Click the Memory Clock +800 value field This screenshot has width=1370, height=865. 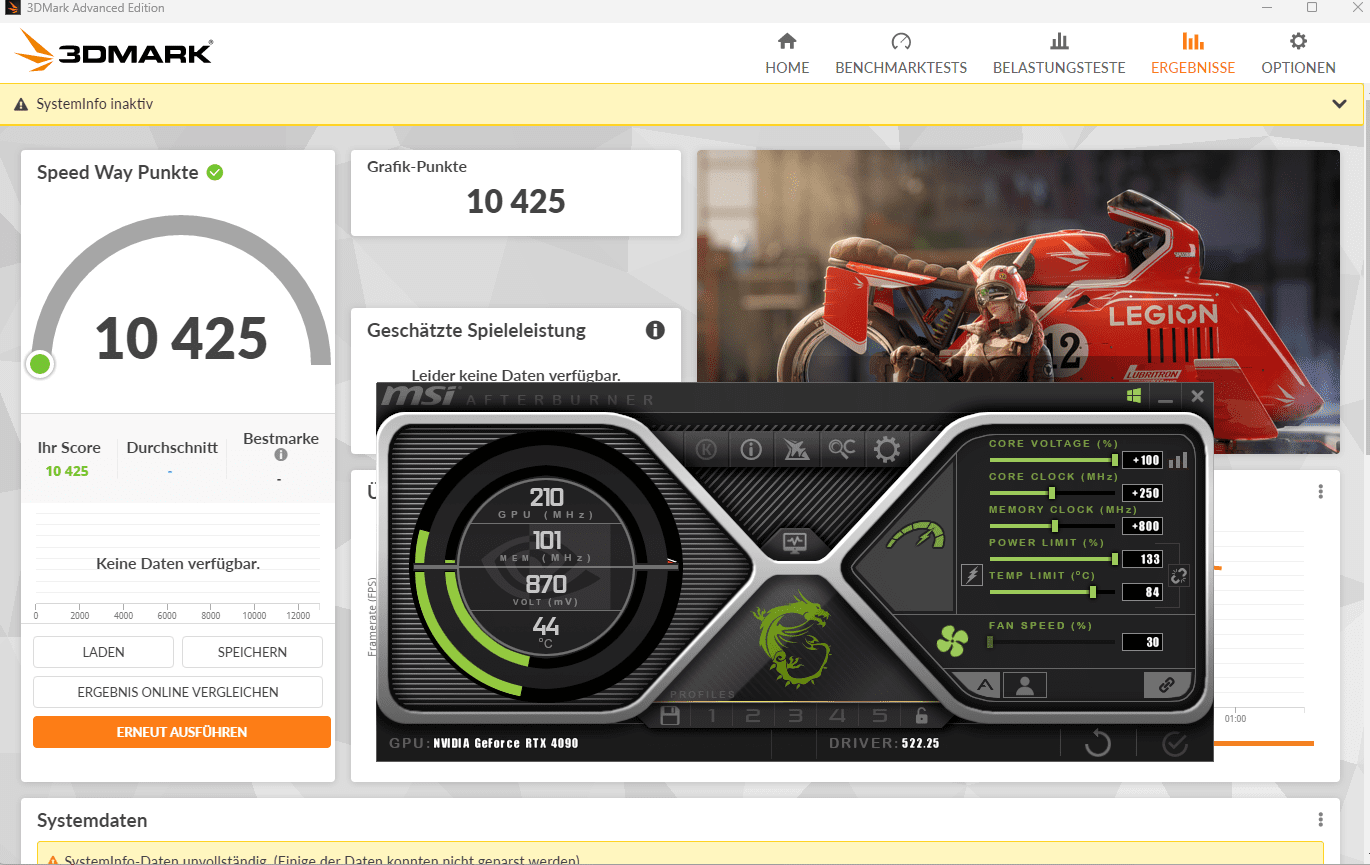pyautogui.click(x=1143, y=526)
